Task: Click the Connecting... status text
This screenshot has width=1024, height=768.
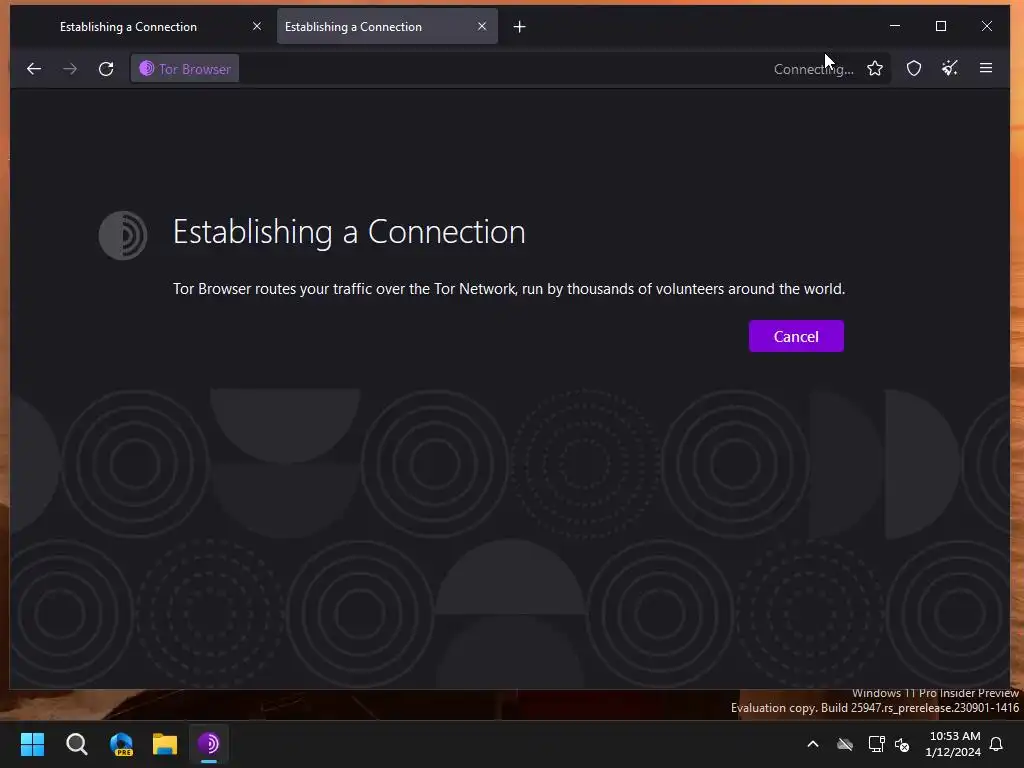Action: click(814, 69)
